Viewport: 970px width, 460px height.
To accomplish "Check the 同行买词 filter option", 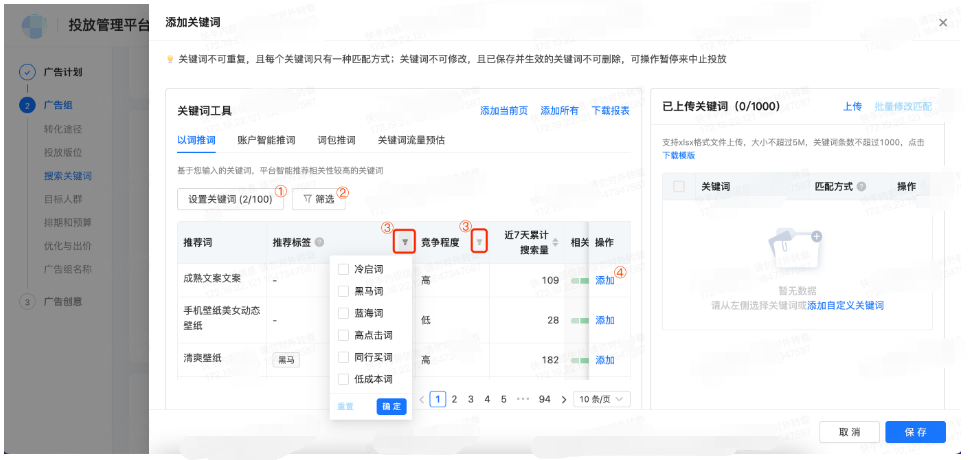I will pyautogui.click(x=343, y=357).
